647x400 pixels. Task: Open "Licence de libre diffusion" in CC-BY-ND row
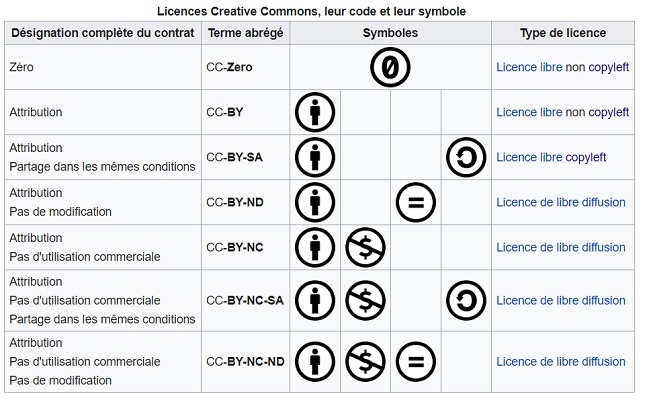click(560, 202)
